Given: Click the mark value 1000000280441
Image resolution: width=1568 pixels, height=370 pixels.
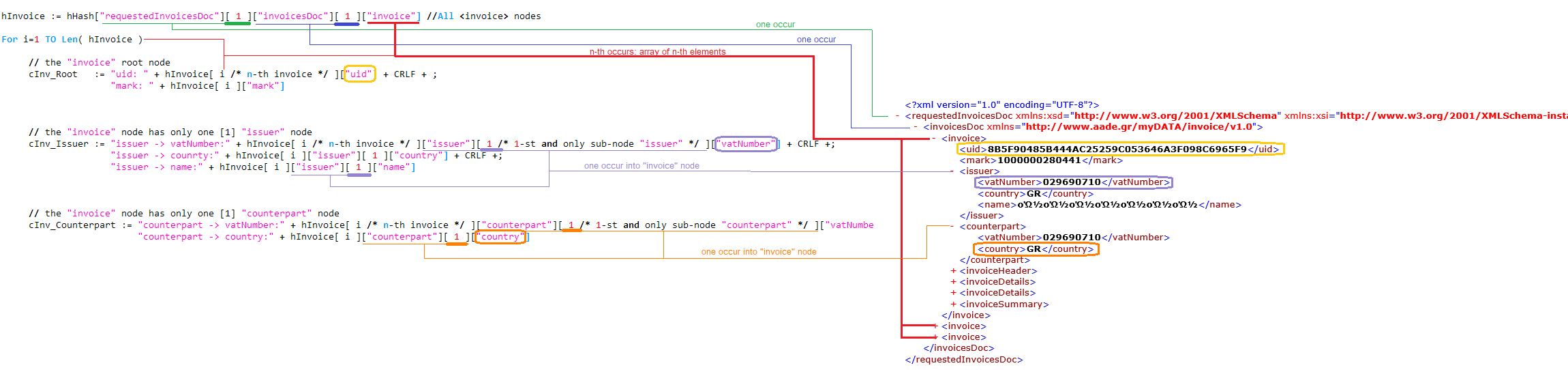Looking at the screenshot, I should click(x=1039, y=160).
